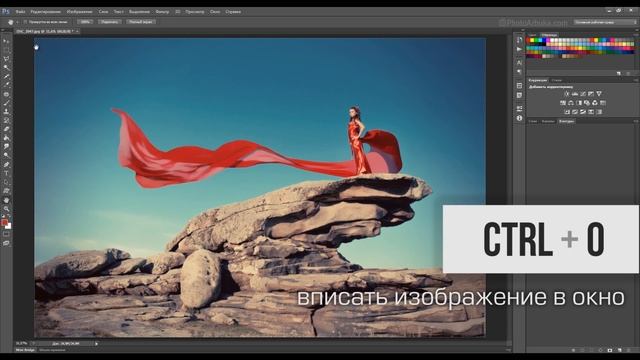This screenshot has height=360, width=640.
Task: Add Invert adjustment
Action: [567, 112]
